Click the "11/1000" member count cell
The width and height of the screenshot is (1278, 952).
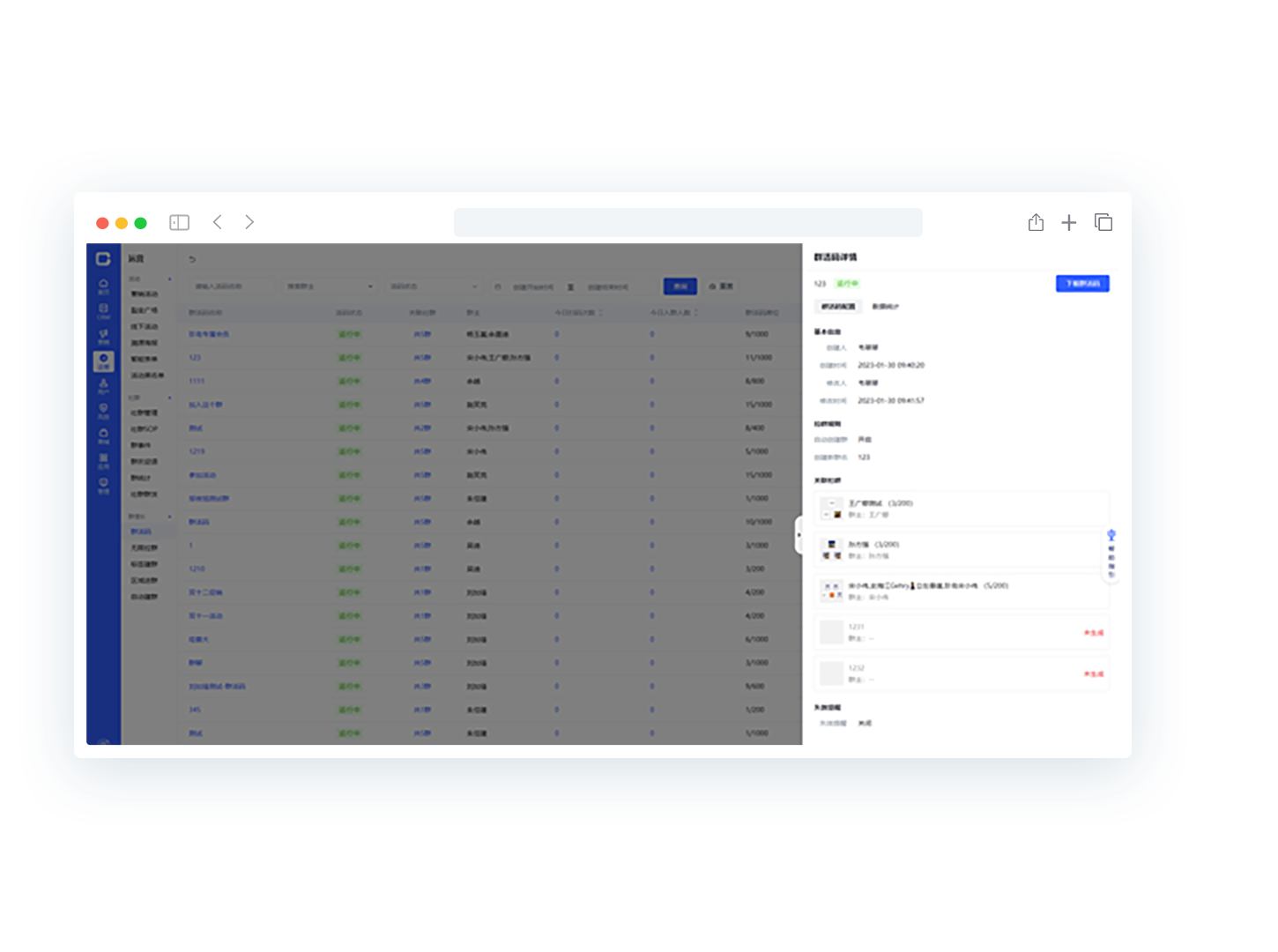[x=759, y=358]
